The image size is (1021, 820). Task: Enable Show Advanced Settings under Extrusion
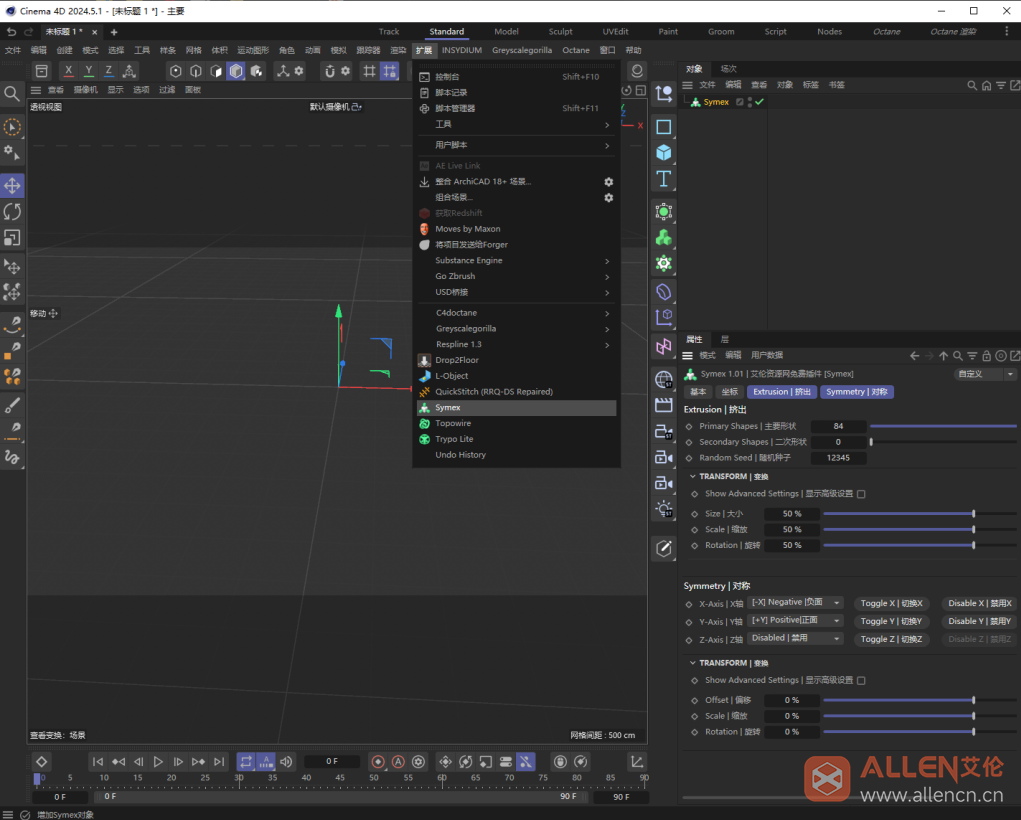click(x=861, y=494)
